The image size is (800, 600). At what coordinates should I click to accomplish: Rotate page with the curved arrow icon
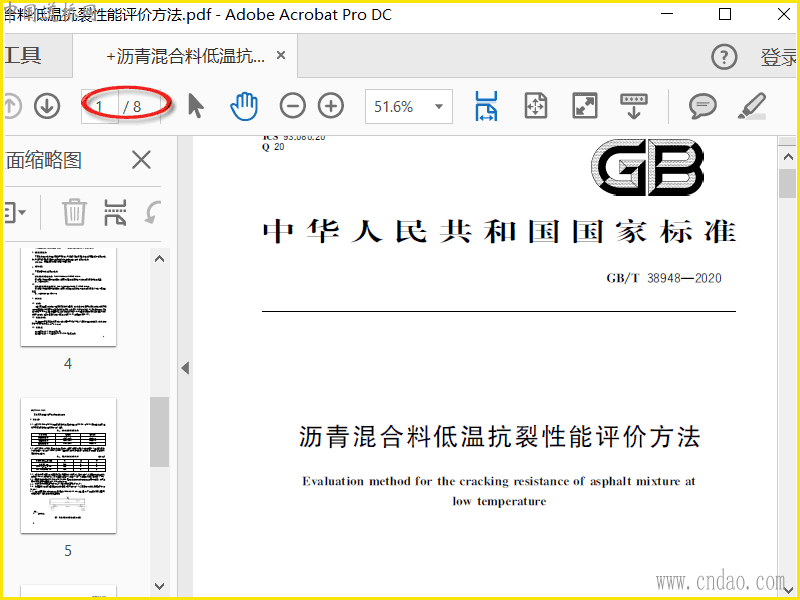(152, 212)
